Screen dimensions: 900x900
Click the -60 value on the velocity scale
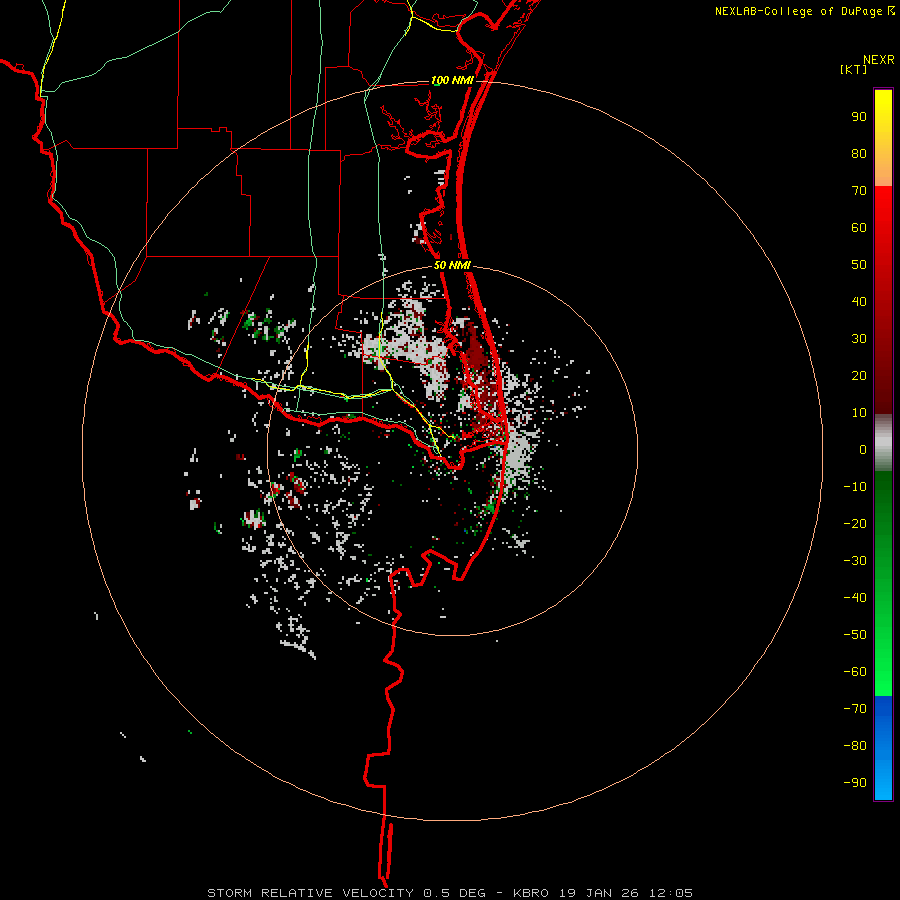pyautogui.click(x=855, y=672)
